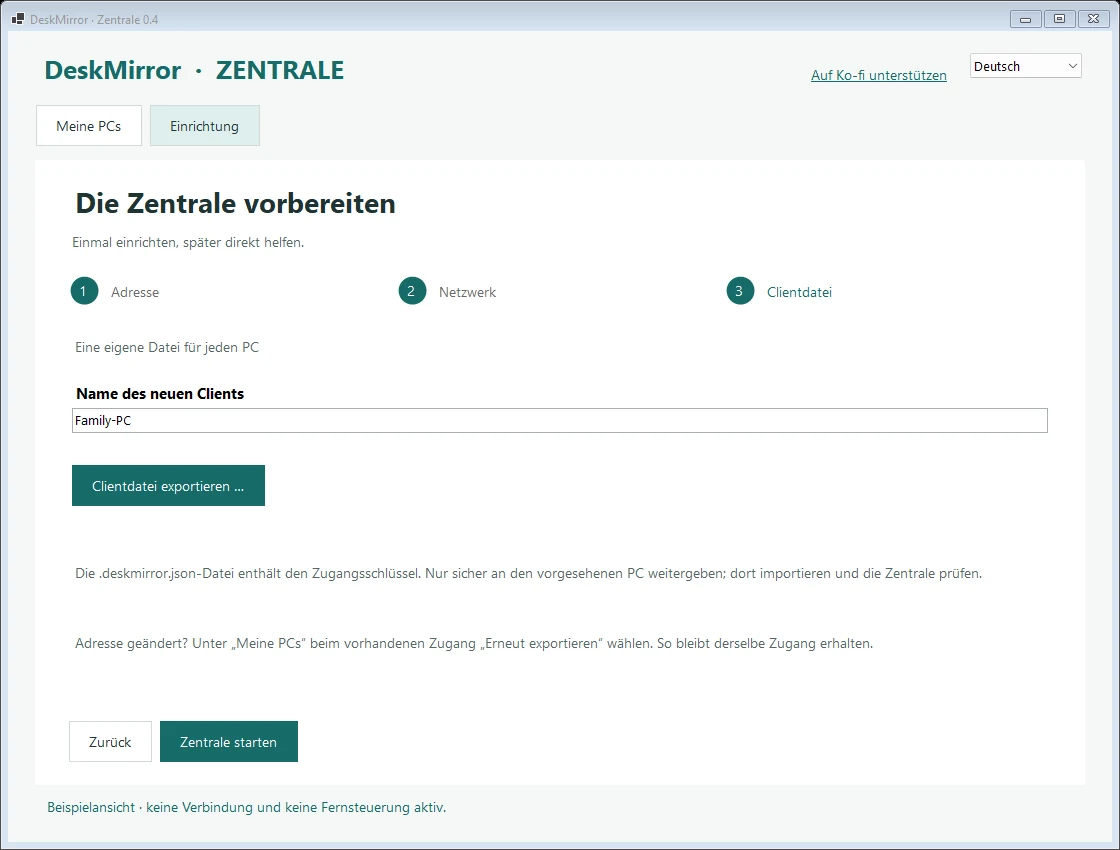Click the Beispielansicht status bar text
The width and height of the screenshot is (1120, 850).
(246, 807)
